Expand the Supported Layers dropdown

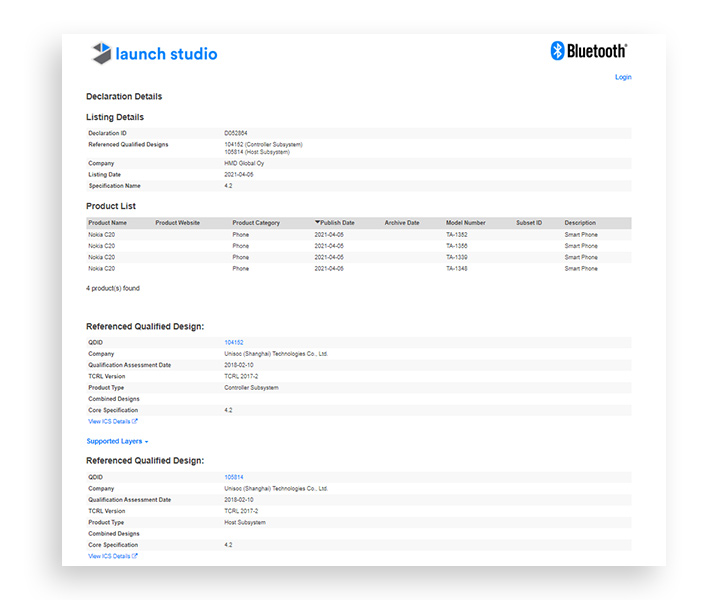[117, 441]
